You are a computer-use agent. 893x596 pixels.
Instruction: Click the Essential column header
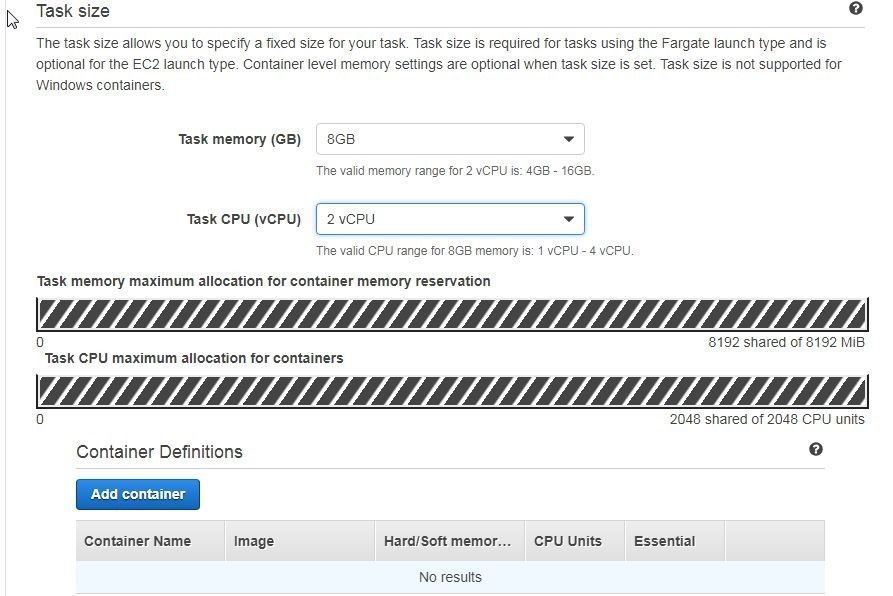coord(675,541)
